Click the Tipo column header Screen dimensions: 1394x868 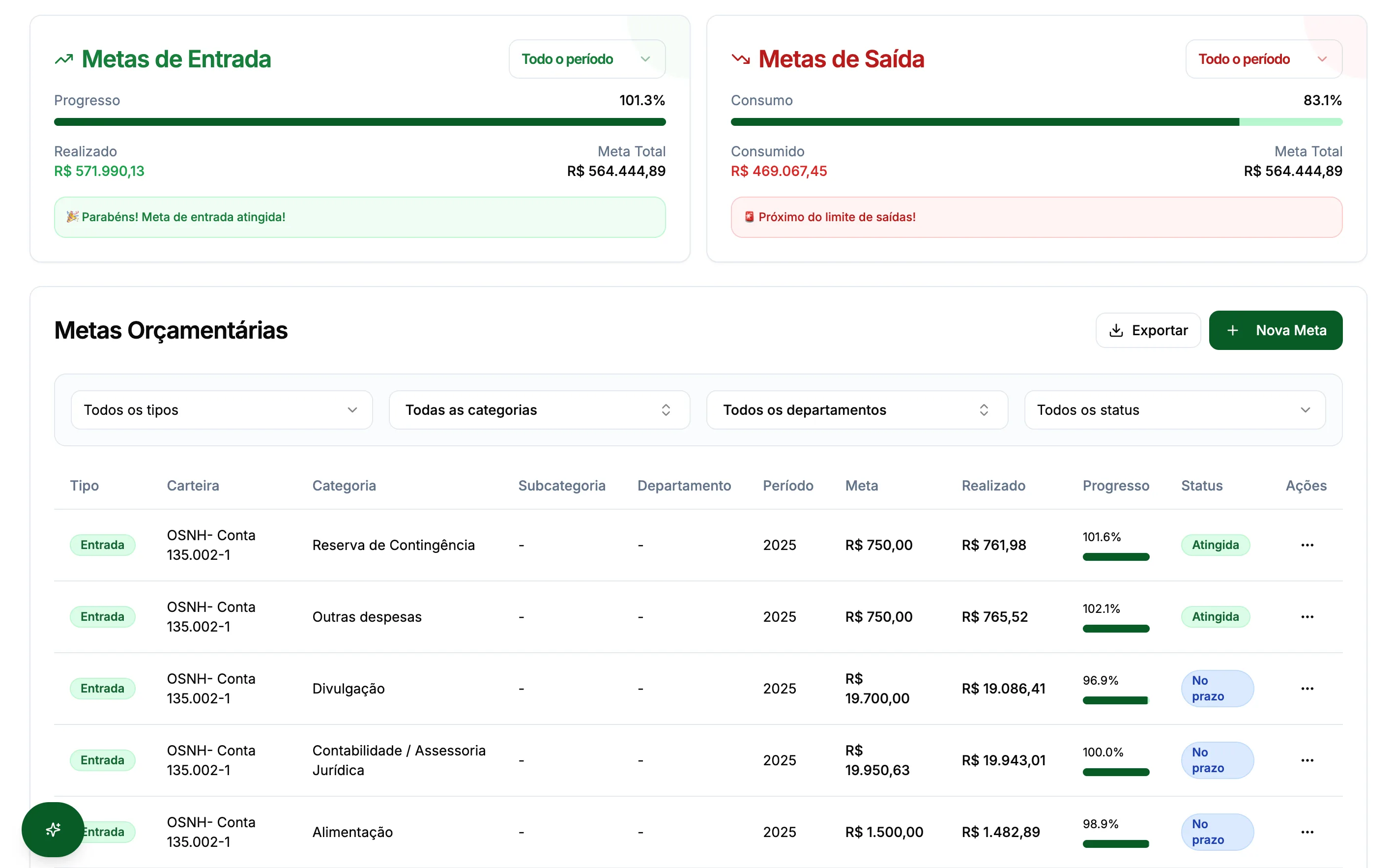pos(85,486)
